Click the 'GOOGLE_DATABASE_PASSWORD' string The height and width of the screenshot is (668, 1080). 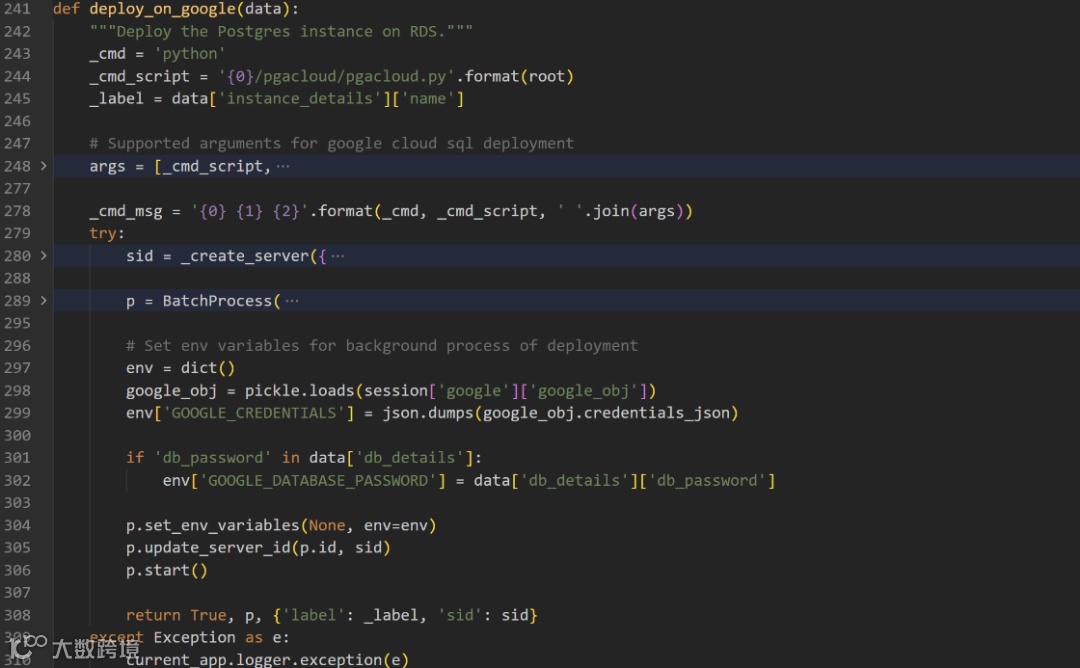[318, 481]
